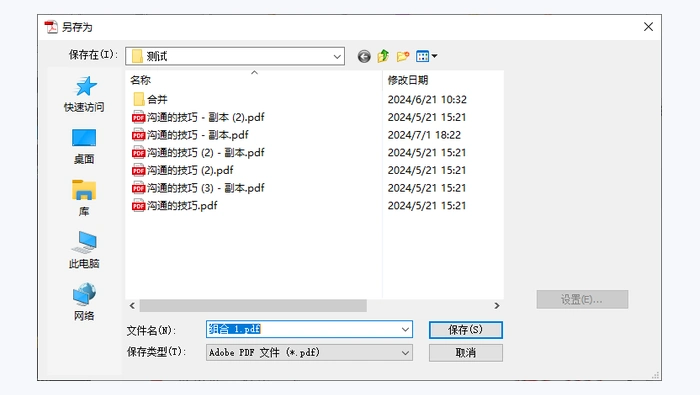Expand the 文件名 dropdown arrow
This screenshot has width=700, height=395.
405,330
